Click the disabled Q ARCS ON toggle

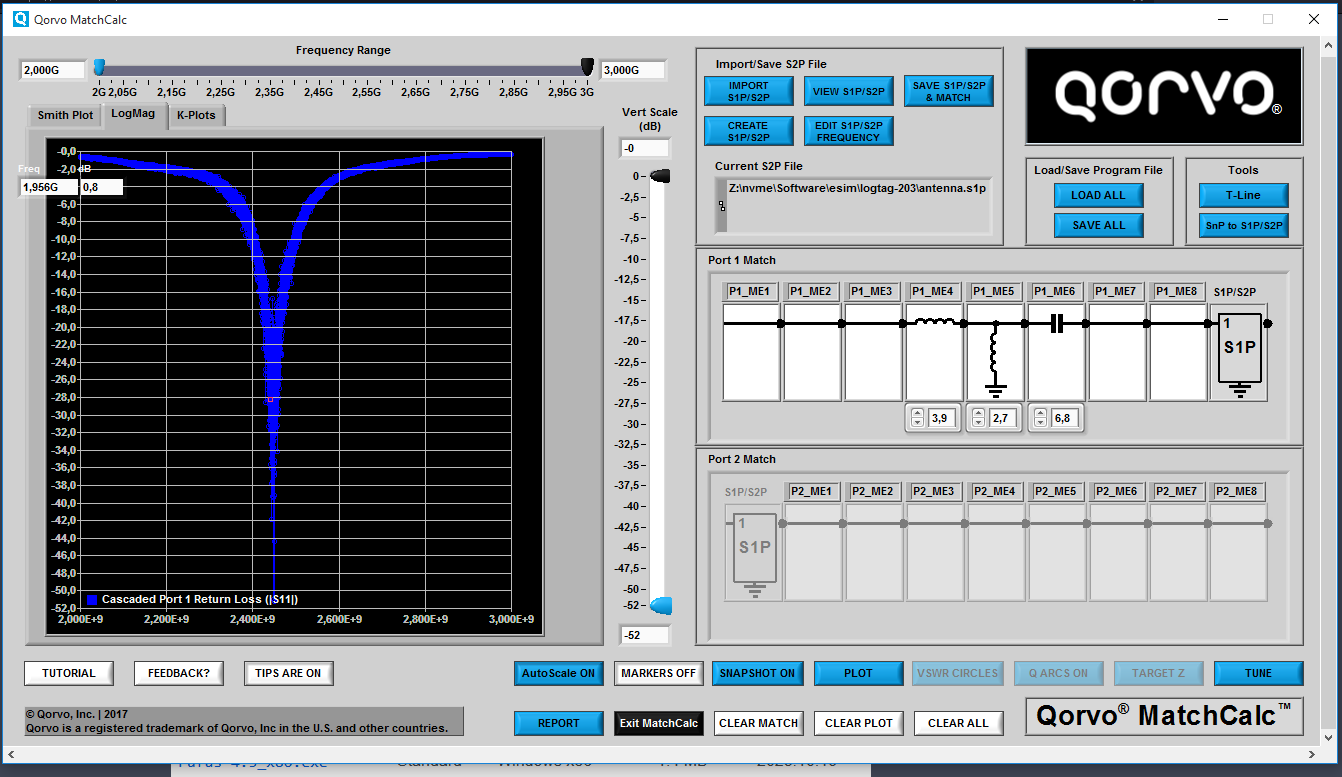(x=1058, y=673)
